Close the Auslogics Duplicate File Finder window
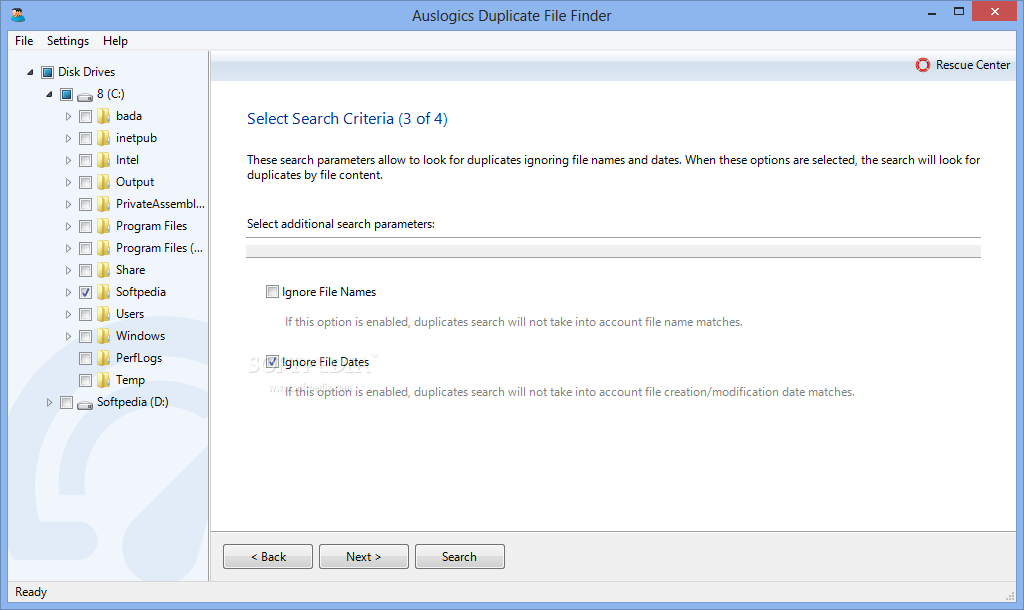The height and width of the screenshot is (610, 1024). [995, 11]
